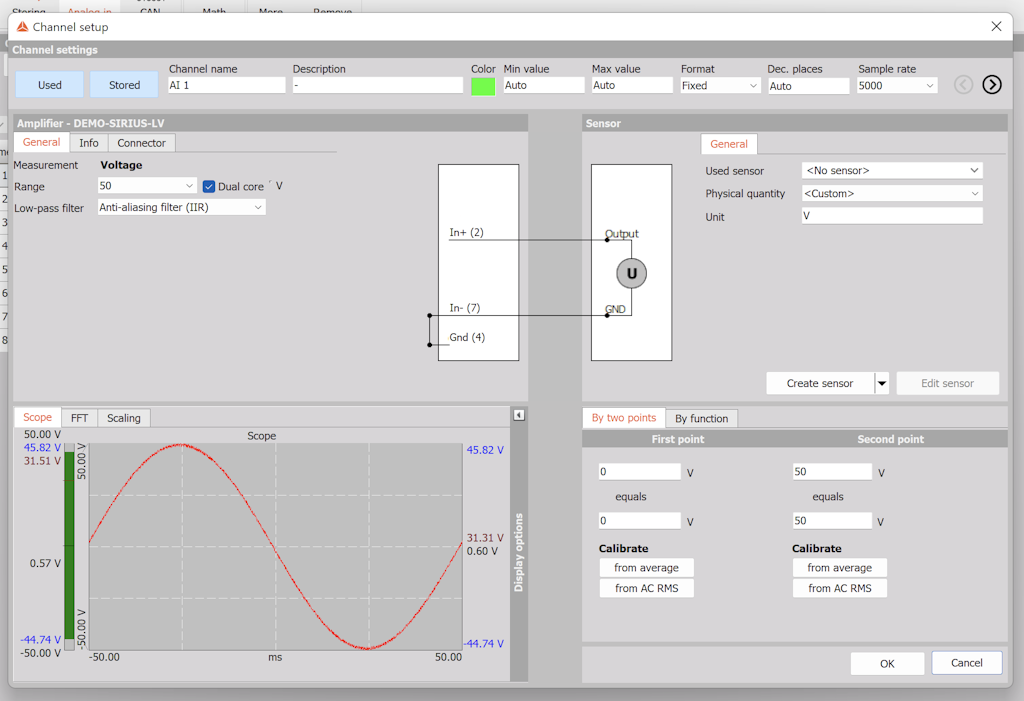Click the U voltage source symbol

pos(631,273)
